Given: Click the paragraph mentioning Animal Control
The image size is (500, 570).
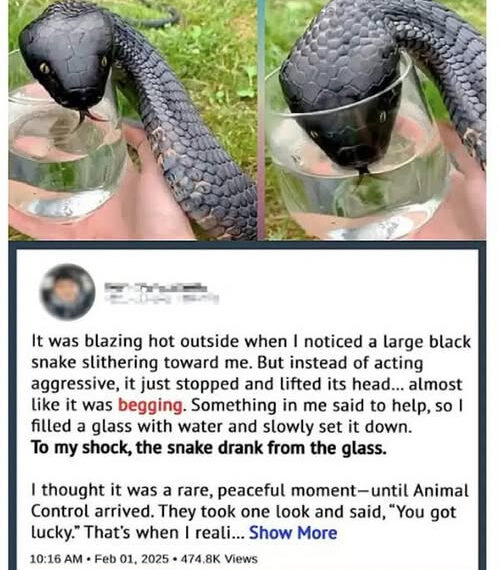Looking at the screenshot, I should point(250,511).
